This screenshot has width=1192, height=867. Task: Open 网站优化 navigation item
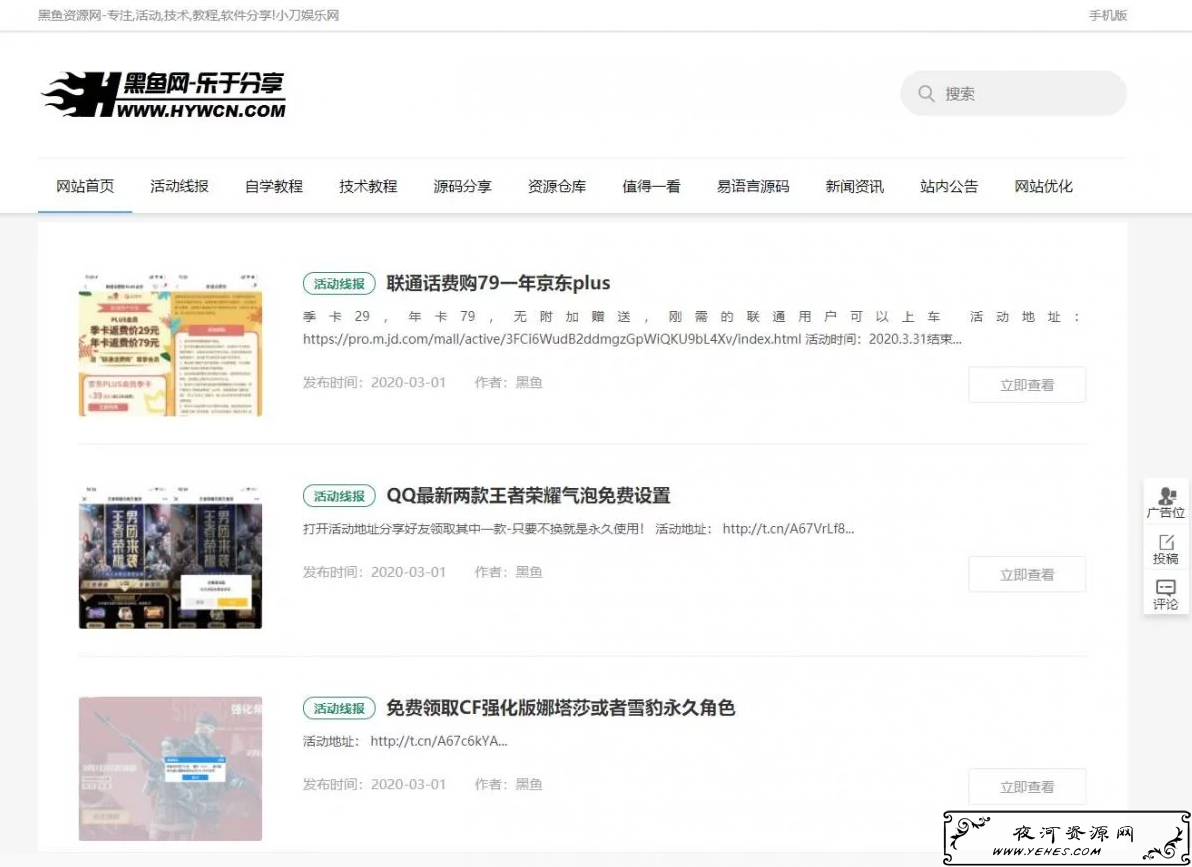pos(1043,186)
